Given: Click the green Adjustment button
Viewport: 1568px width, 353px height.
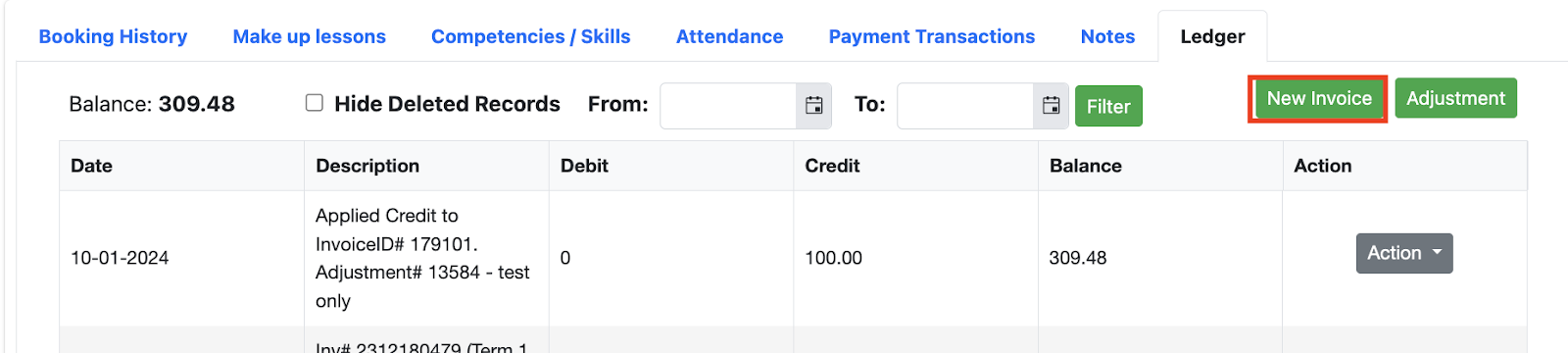Looking at the screenshot, I should 1455,98.
